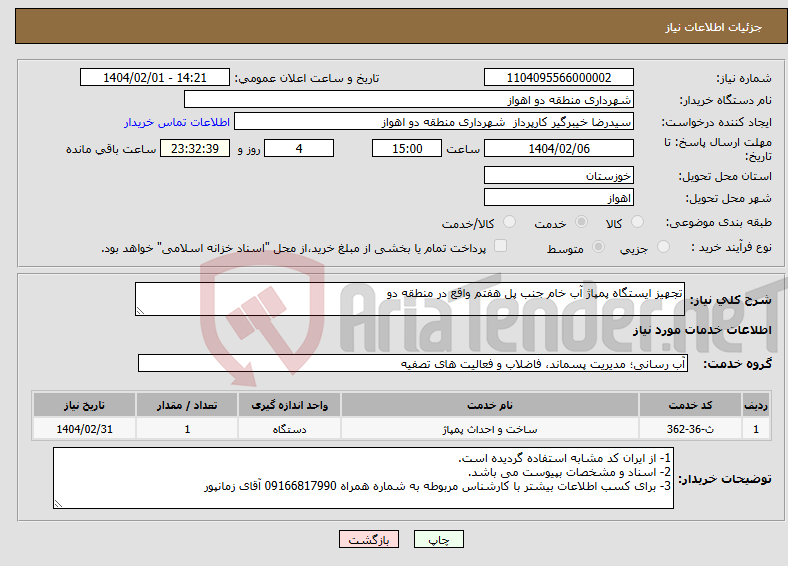Click the quantity cell 1 in service row
This screenshot has height=566, width=788.
(x=187, y=429)
